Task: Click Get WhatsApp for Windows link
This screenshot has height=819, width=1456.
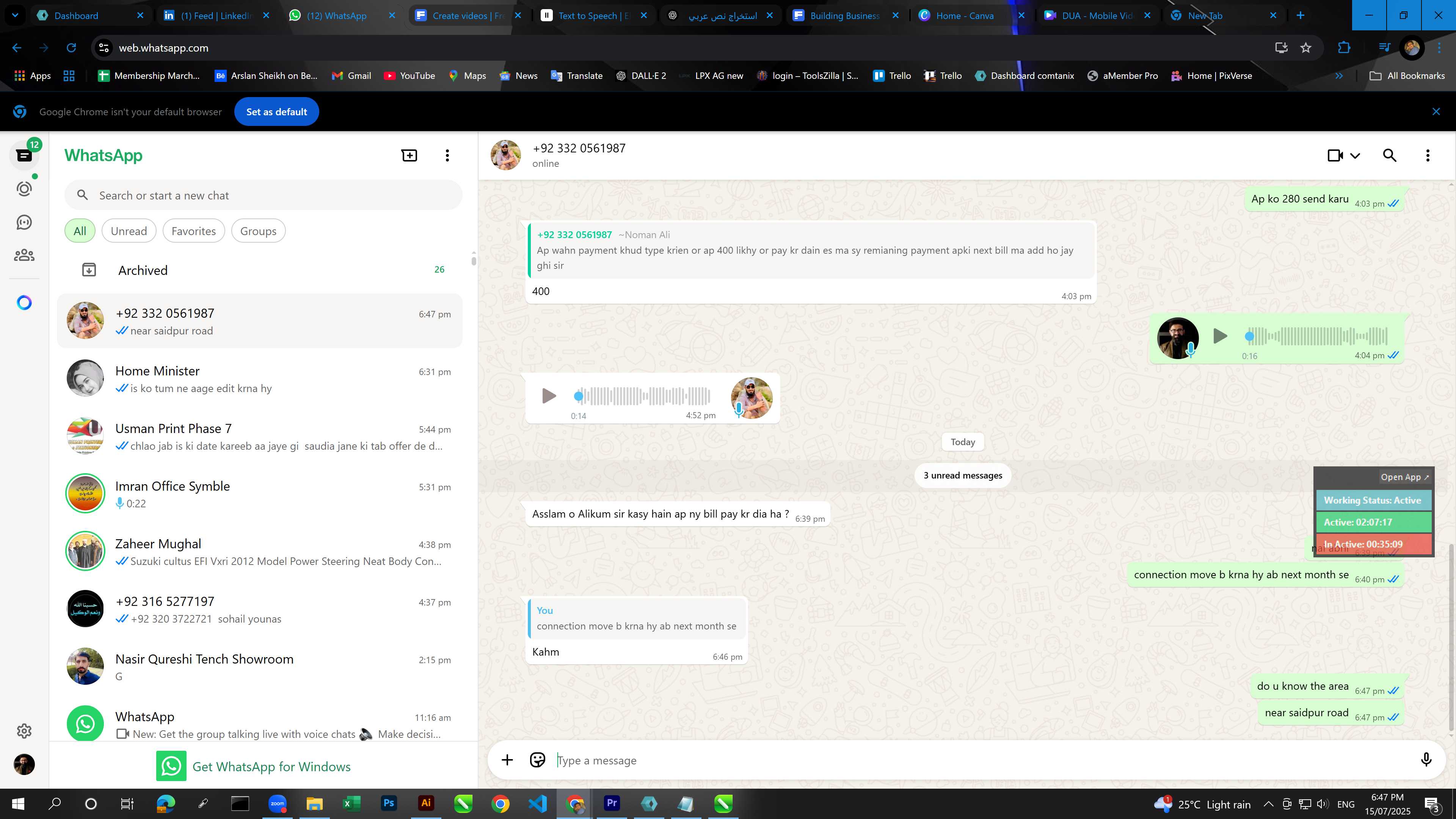Action: tap(254, 766)
